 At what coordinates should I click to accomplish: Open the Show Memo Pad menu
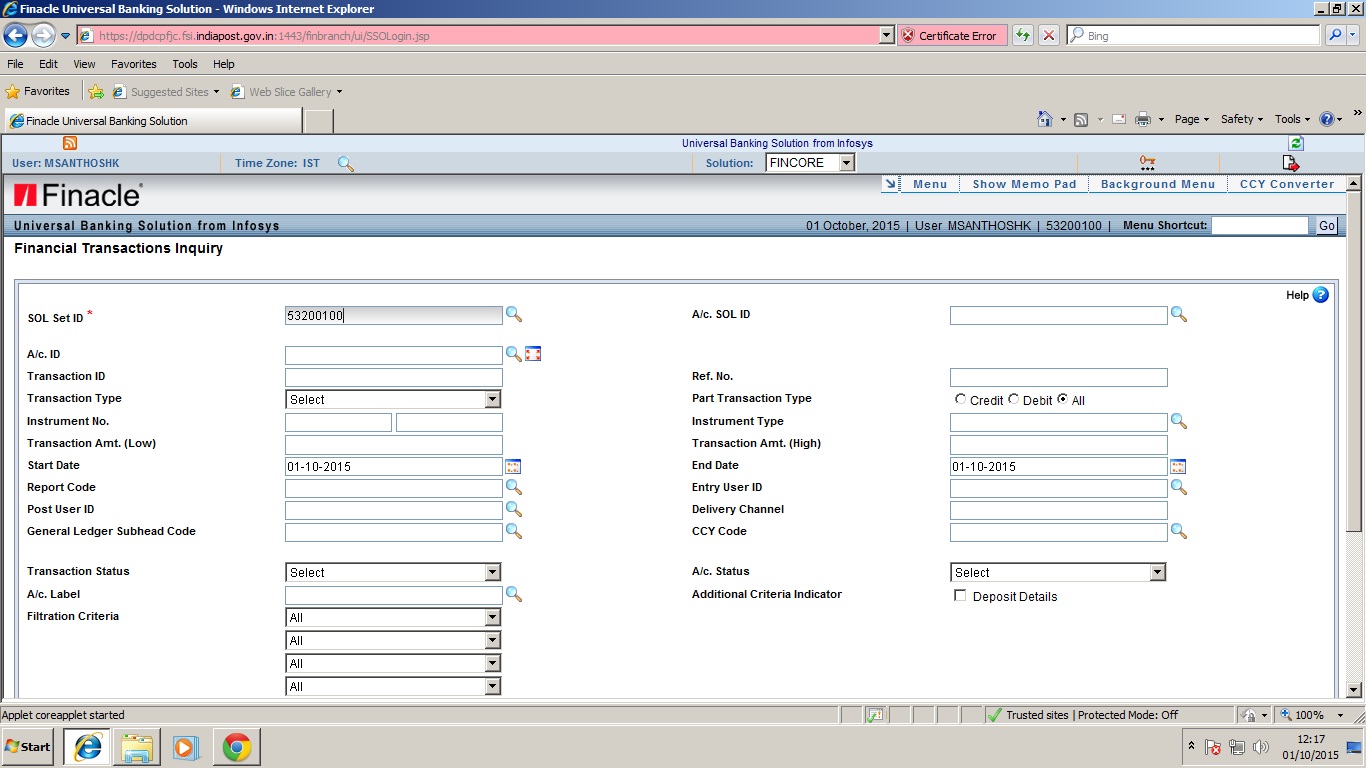pos(1023,184)
